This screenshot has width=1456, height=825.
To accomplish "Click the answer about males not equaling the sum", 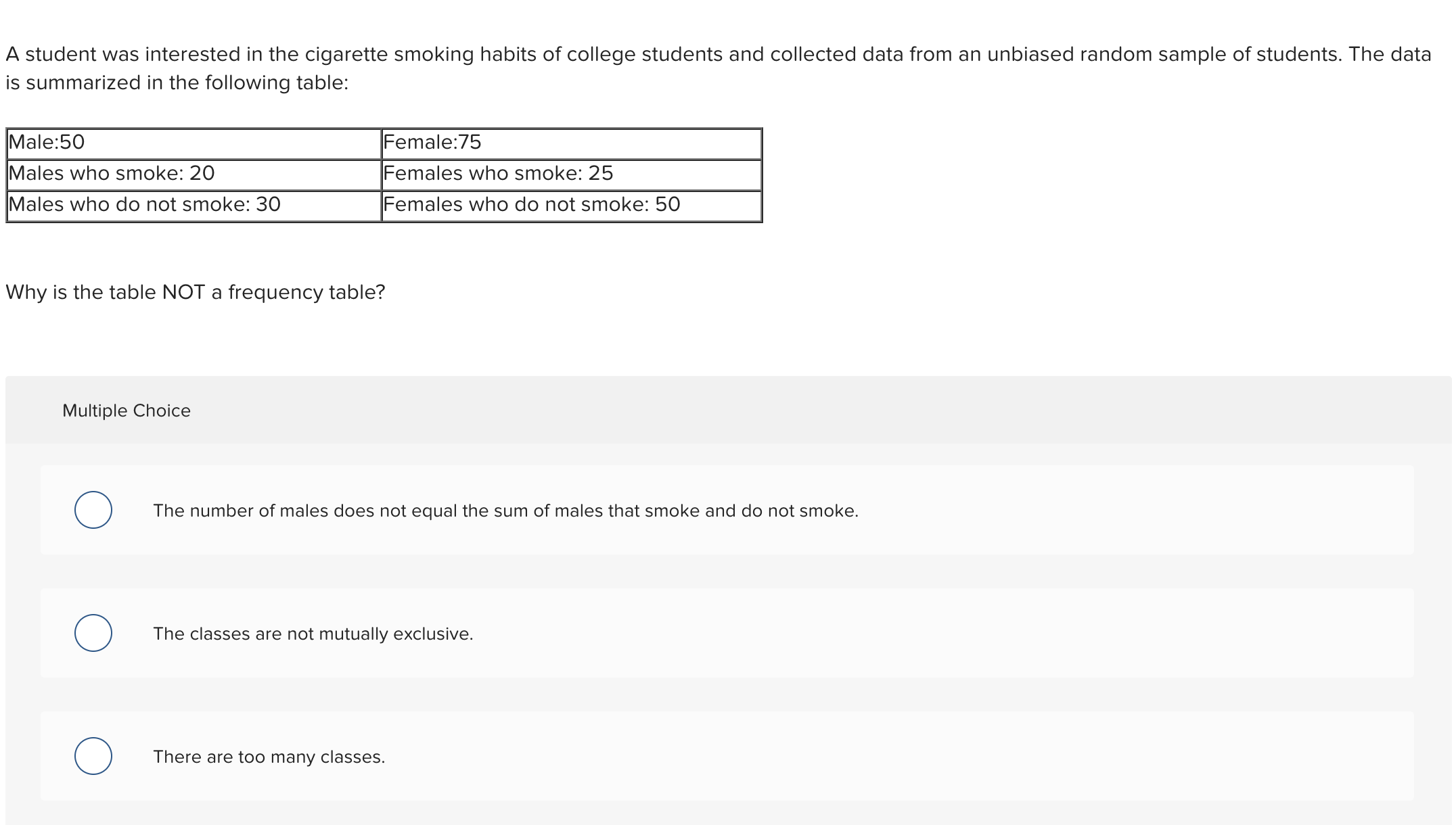I will (505, 511).
